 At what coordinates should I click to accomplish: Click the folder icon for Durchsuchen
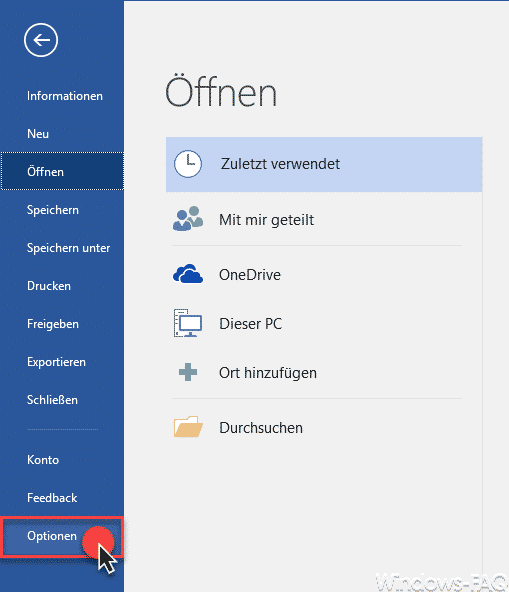click(188, 427)
